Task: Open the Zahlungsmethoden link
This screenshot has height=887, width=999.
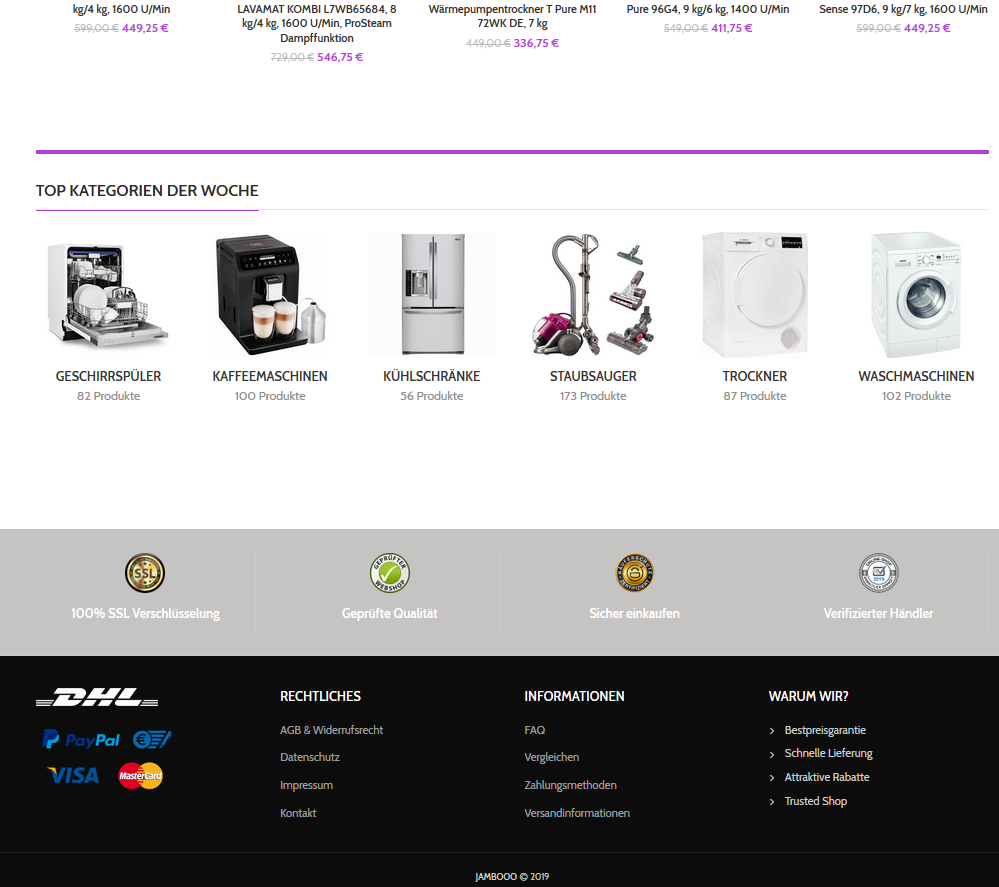Action: coord(570,785)
